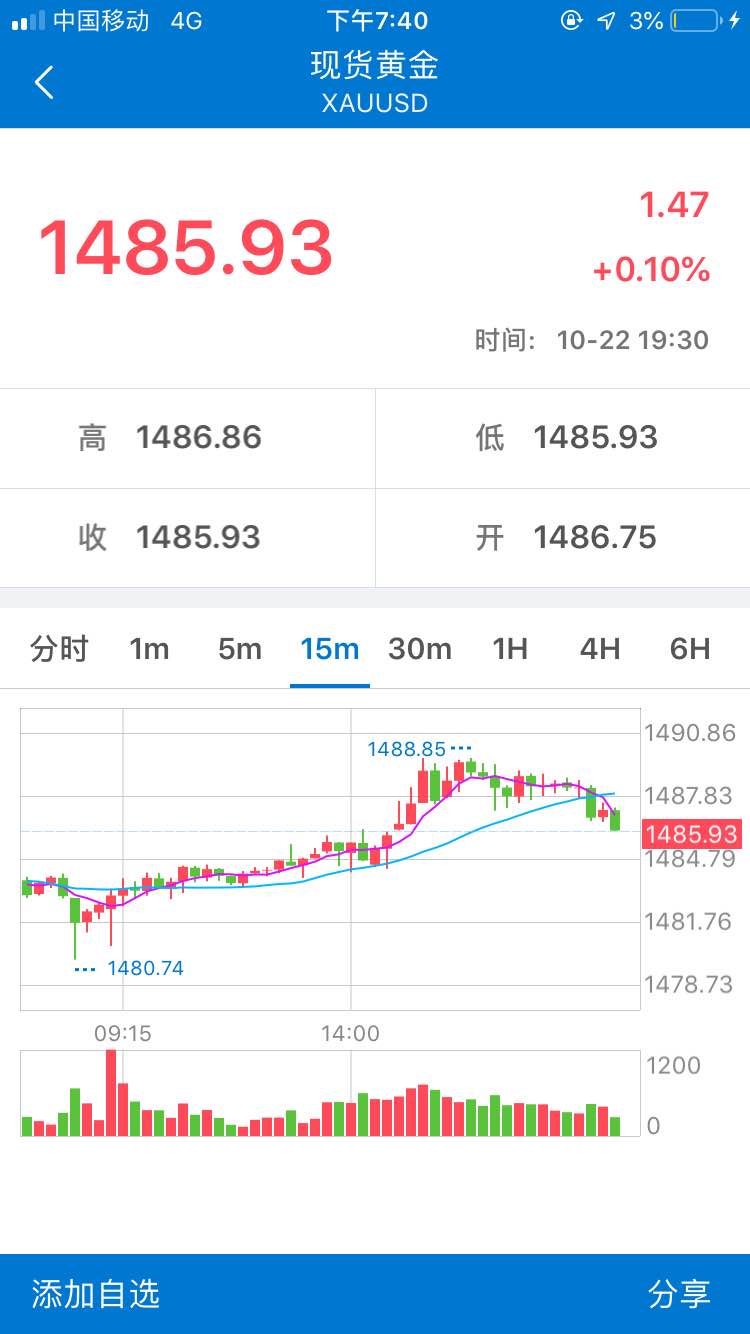The width and height of the screenshot is (750, 1334).
Task: Tap the cellular signal bars icon
Action: click(28, 21)
